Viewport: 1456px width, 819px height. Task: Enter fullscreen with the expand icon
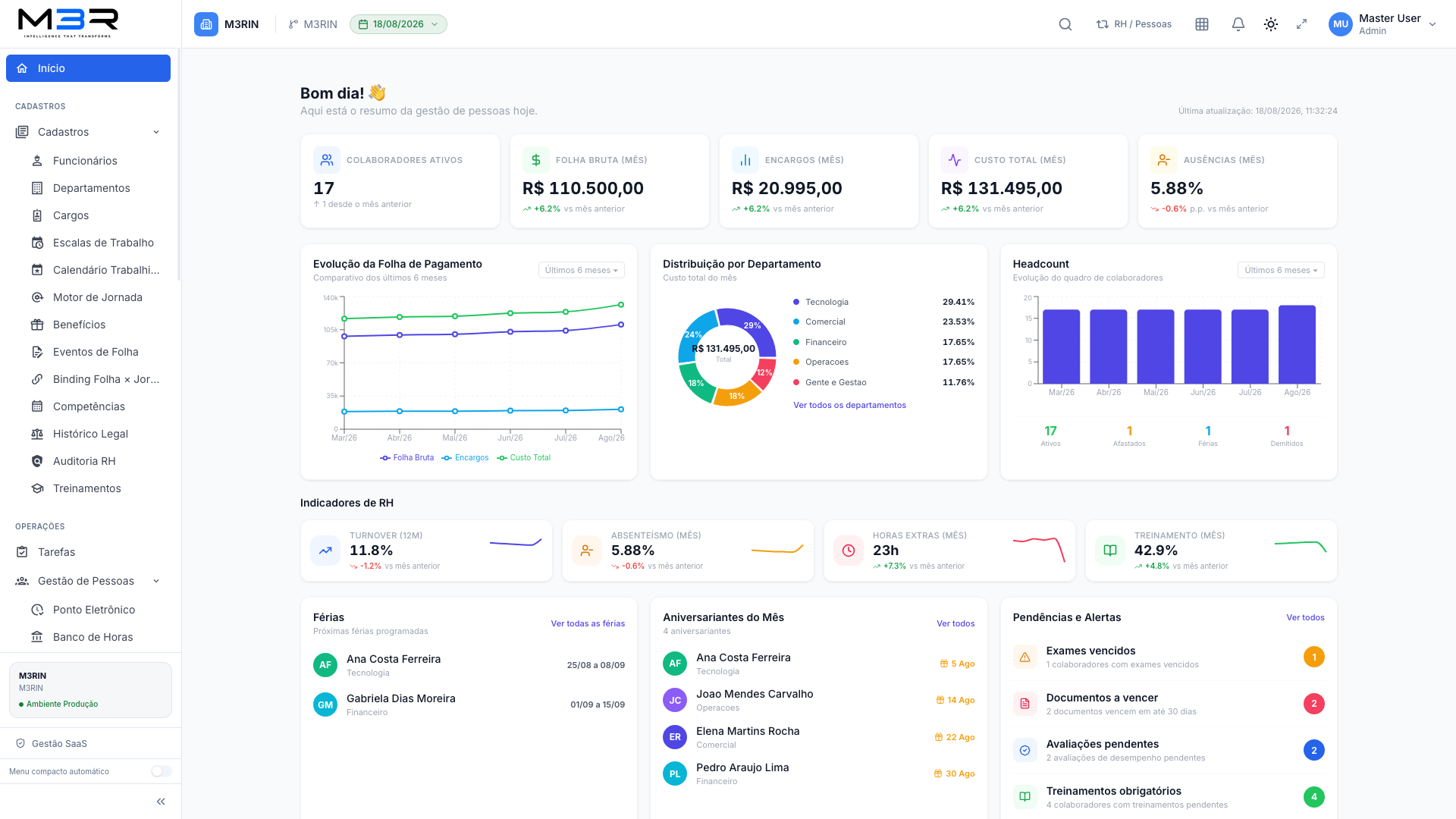[1302, 24]
